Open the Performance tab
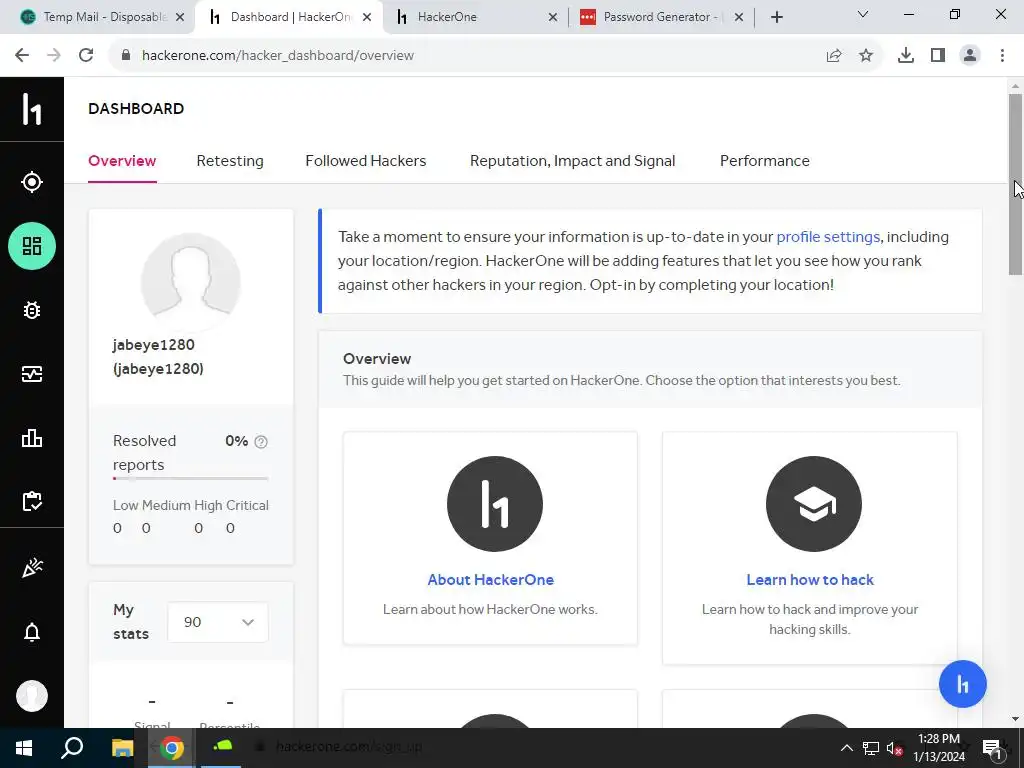This screenshot has height=768, width=1024. point(765,161)
